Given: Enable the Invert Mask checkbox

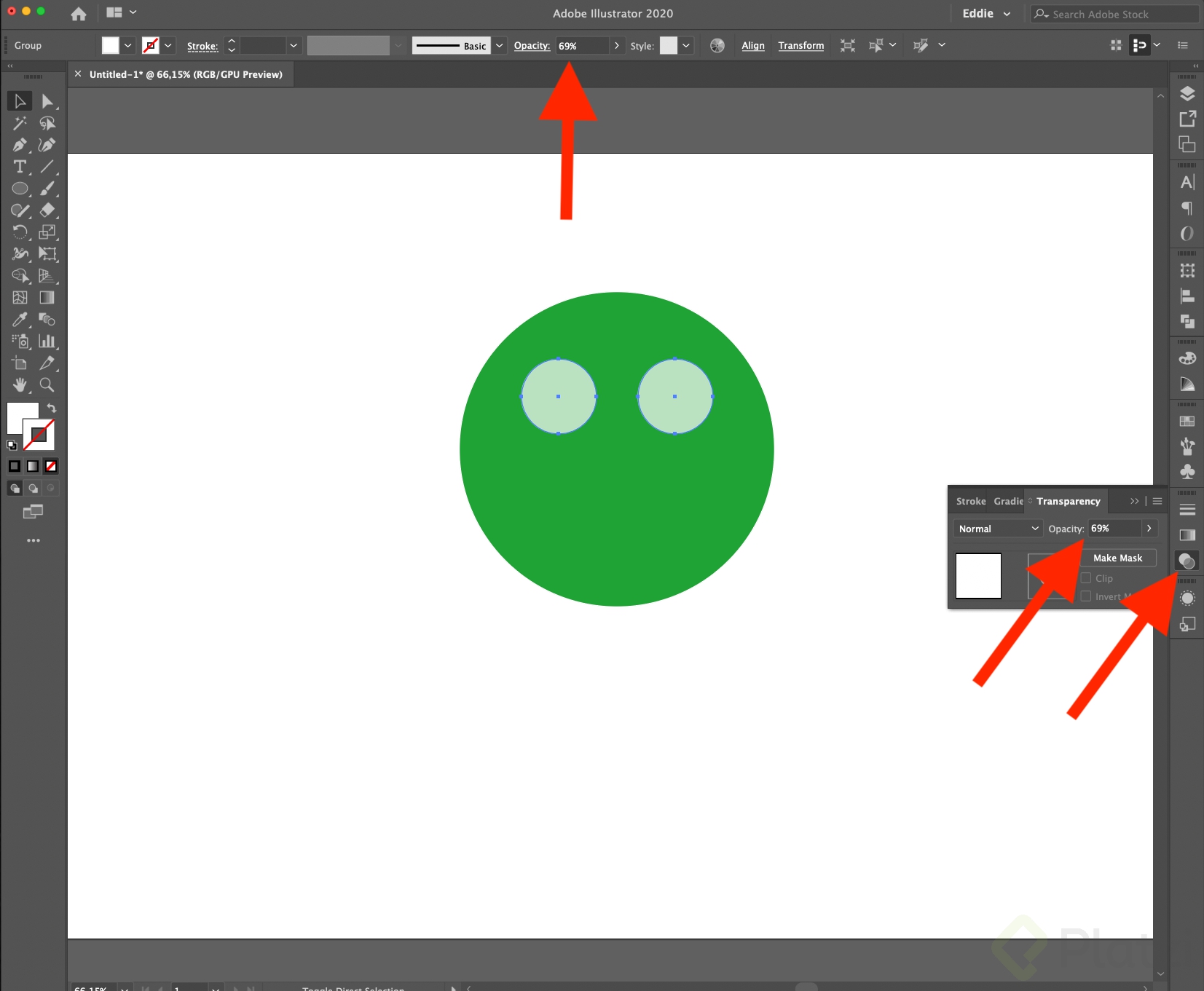Looking at the screenshot, I should coord(1087,596).
